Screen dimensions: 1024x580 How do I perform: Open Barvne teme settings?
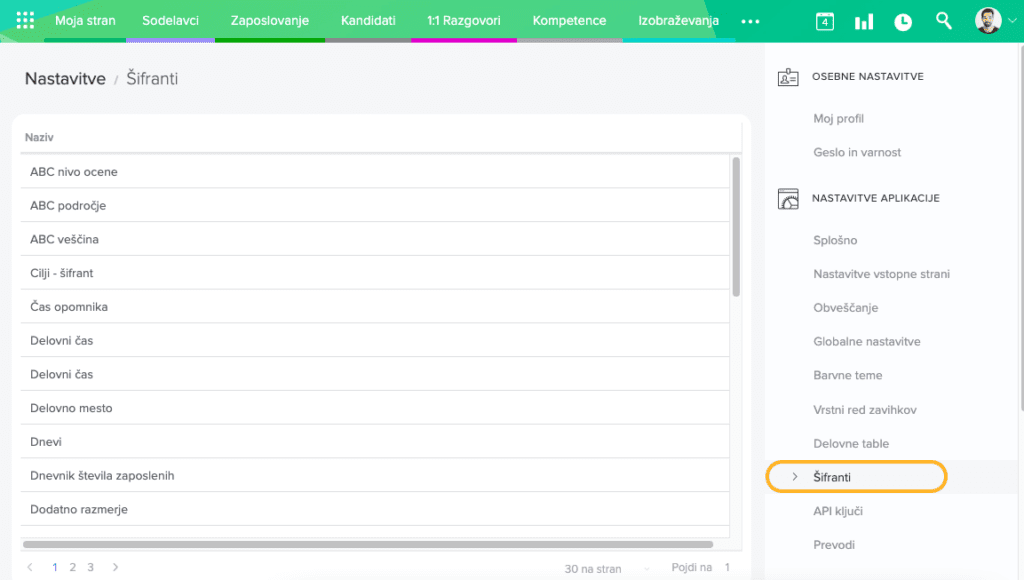(x=847, y=375)
